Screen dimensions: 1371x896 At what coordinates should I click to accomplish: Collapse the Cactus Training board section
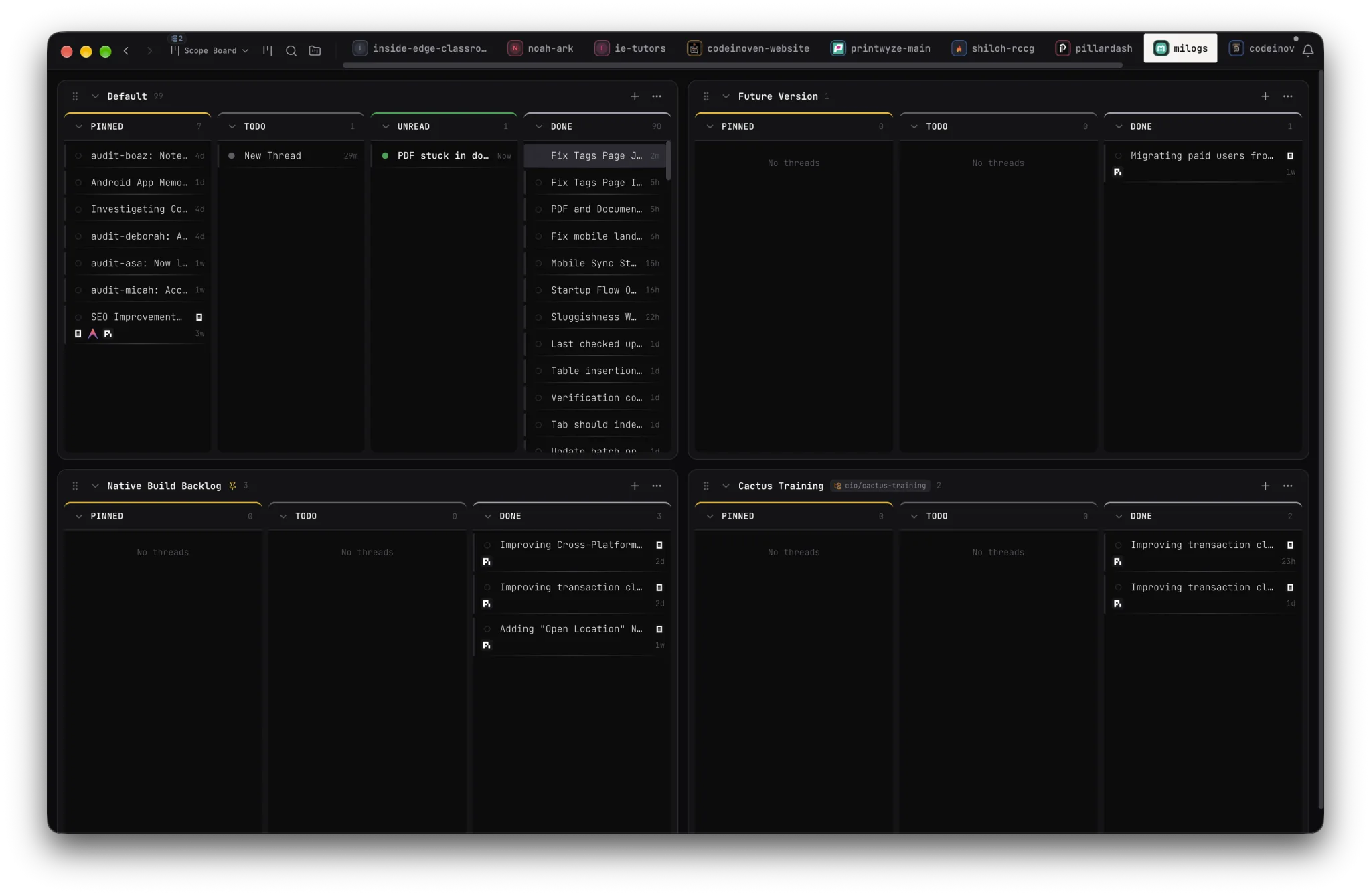click(x=726, y=486)
